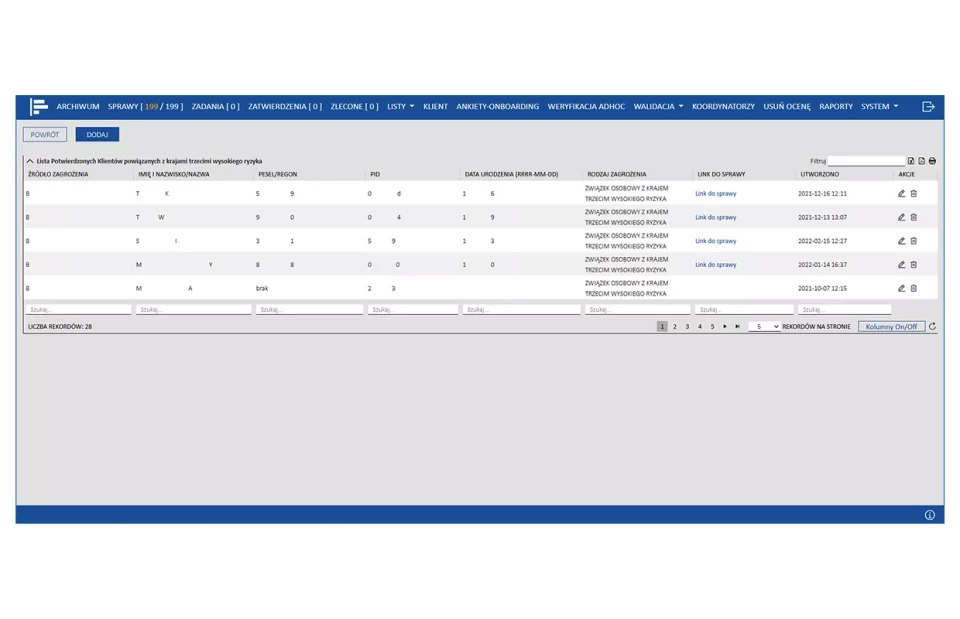
Task: Click into the Filtruj input field
Action: (866, 160)
